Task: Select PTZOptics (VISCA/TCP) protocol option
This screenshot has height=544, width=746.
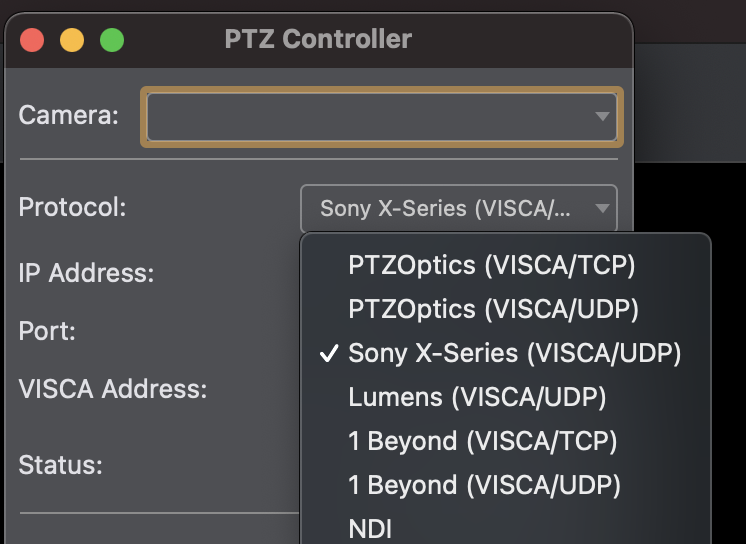Action: [506, 265]
